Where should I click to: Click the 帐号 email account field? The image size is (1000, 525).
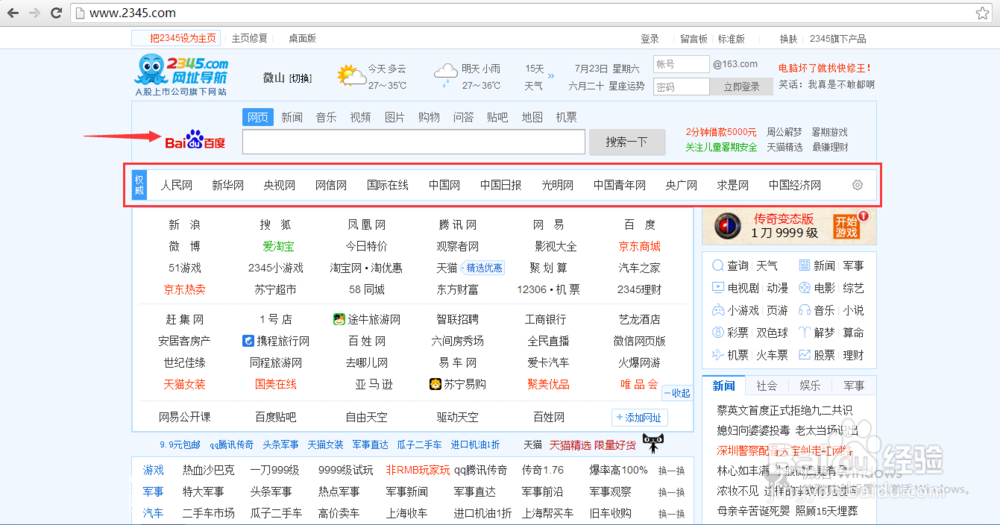tap(681, 64)
